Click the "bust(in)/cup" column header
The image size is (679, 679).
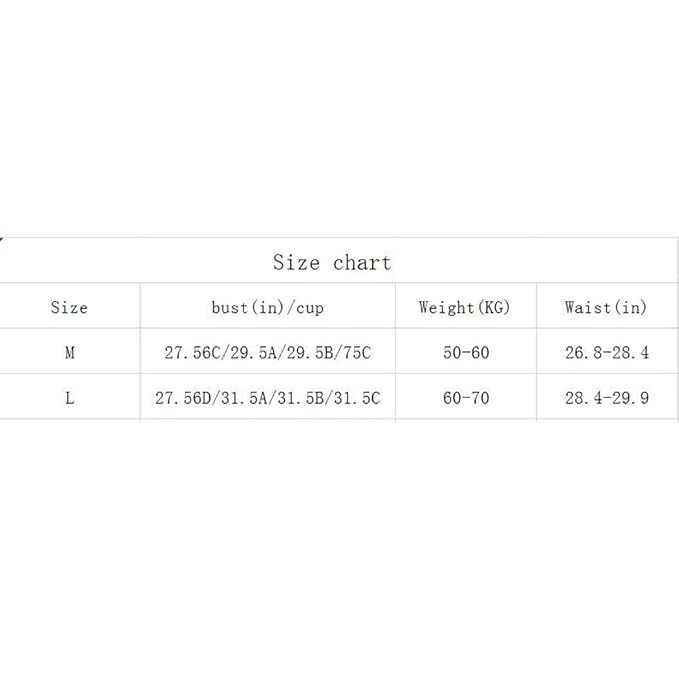(x=267, y=308)
